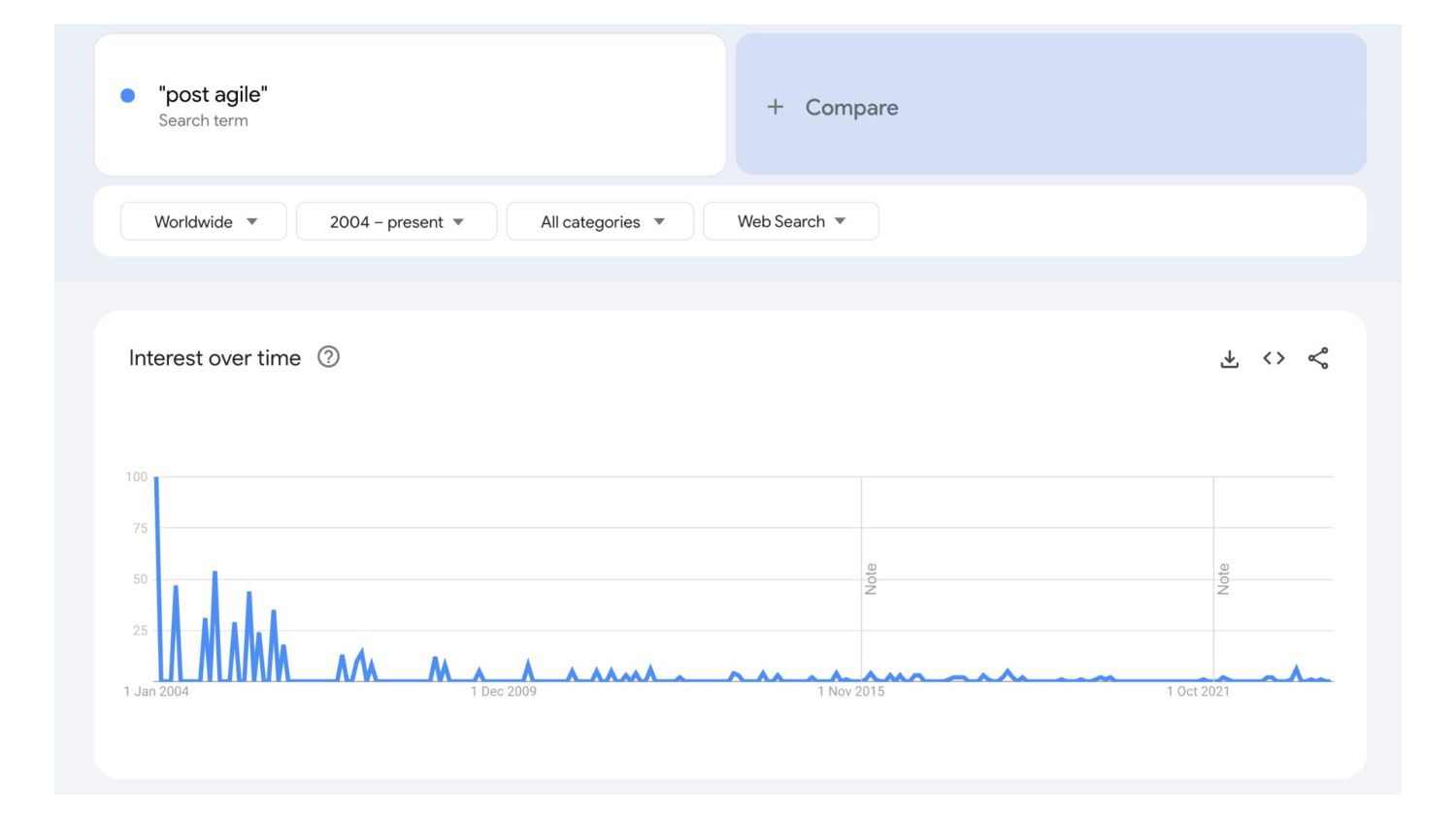
Task: Click the Note marker near 1 Oct 2021
Action: click(x=1223, y=579)
